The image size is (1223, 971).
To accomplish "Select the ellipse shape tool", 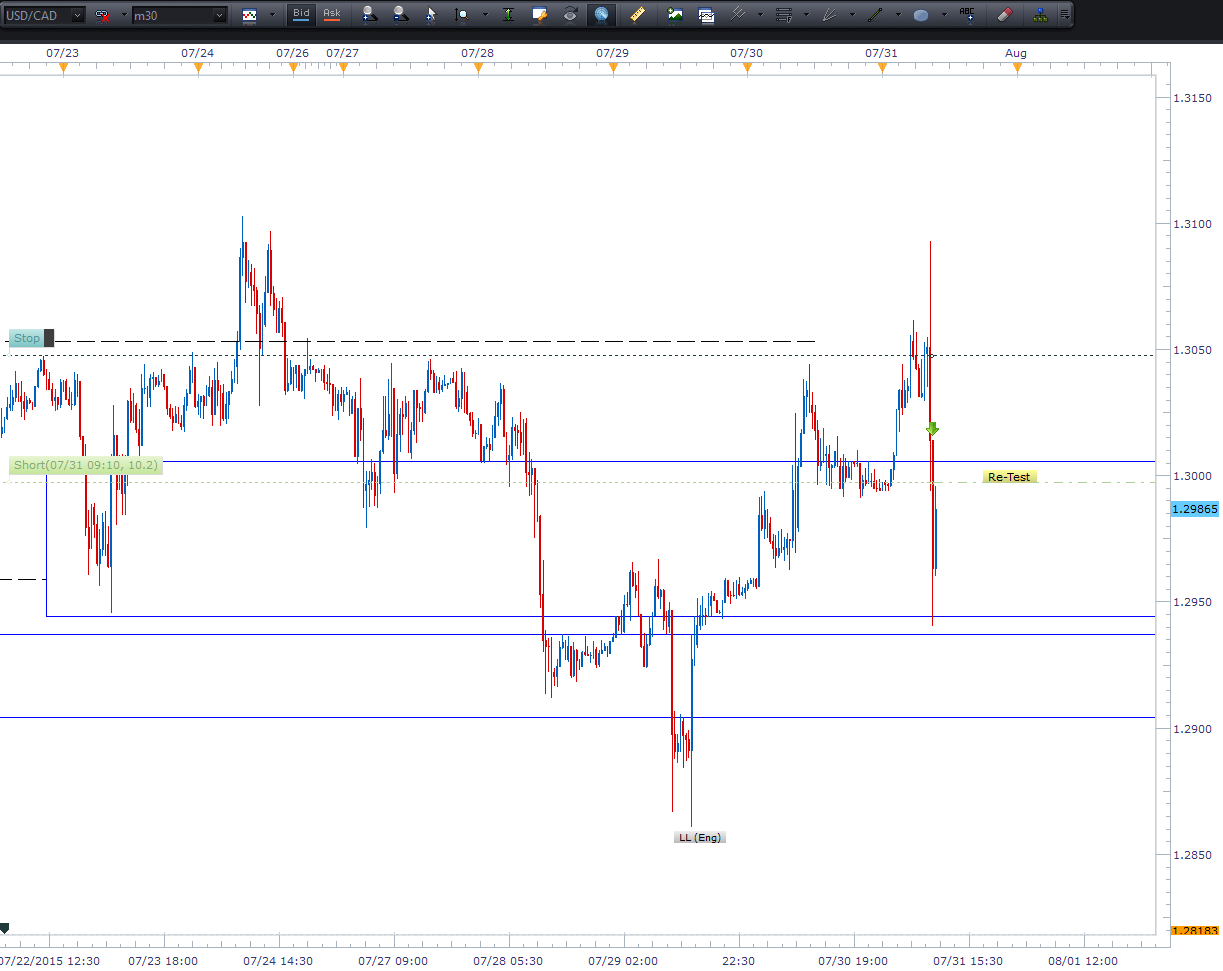I will click(x=921, y=15).
